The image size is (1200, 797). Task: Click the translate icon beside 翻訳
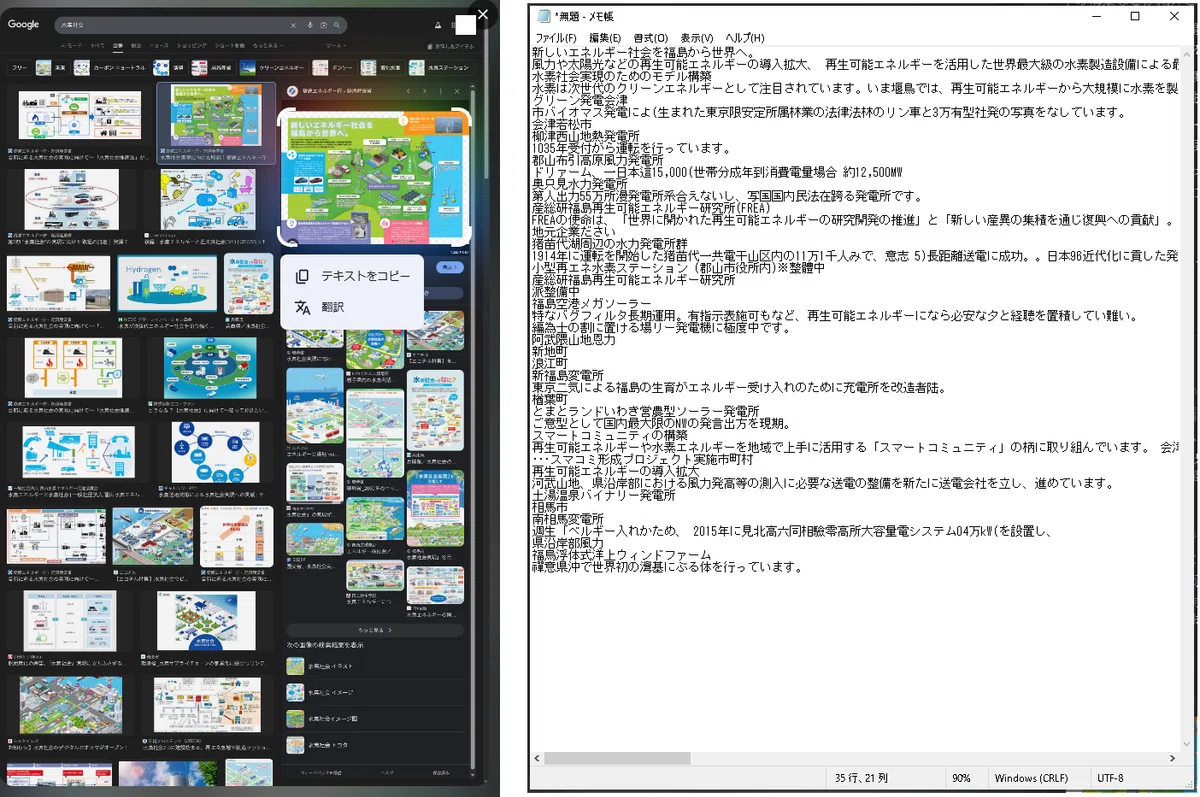click(302, 307)
